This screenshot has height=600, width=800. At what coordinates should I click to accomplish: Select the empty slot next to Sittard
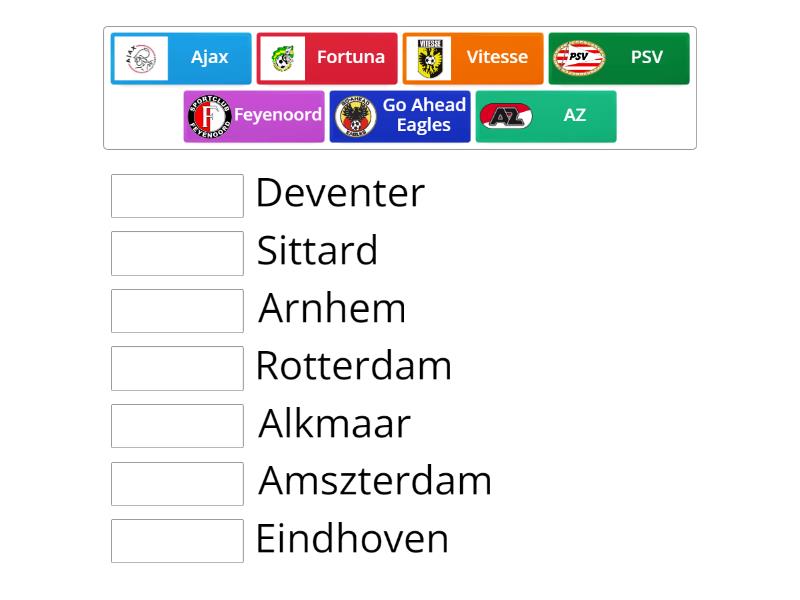click(177, 253)
